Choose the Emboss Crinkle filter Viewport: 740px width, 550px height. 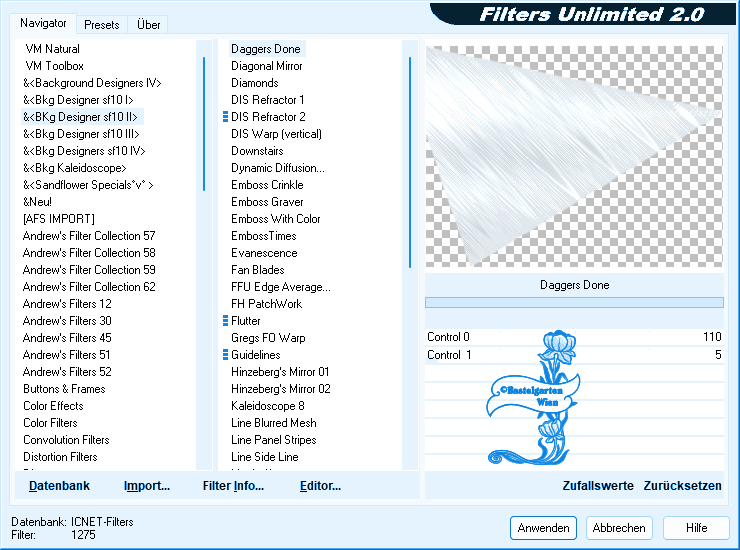(267, 185)
